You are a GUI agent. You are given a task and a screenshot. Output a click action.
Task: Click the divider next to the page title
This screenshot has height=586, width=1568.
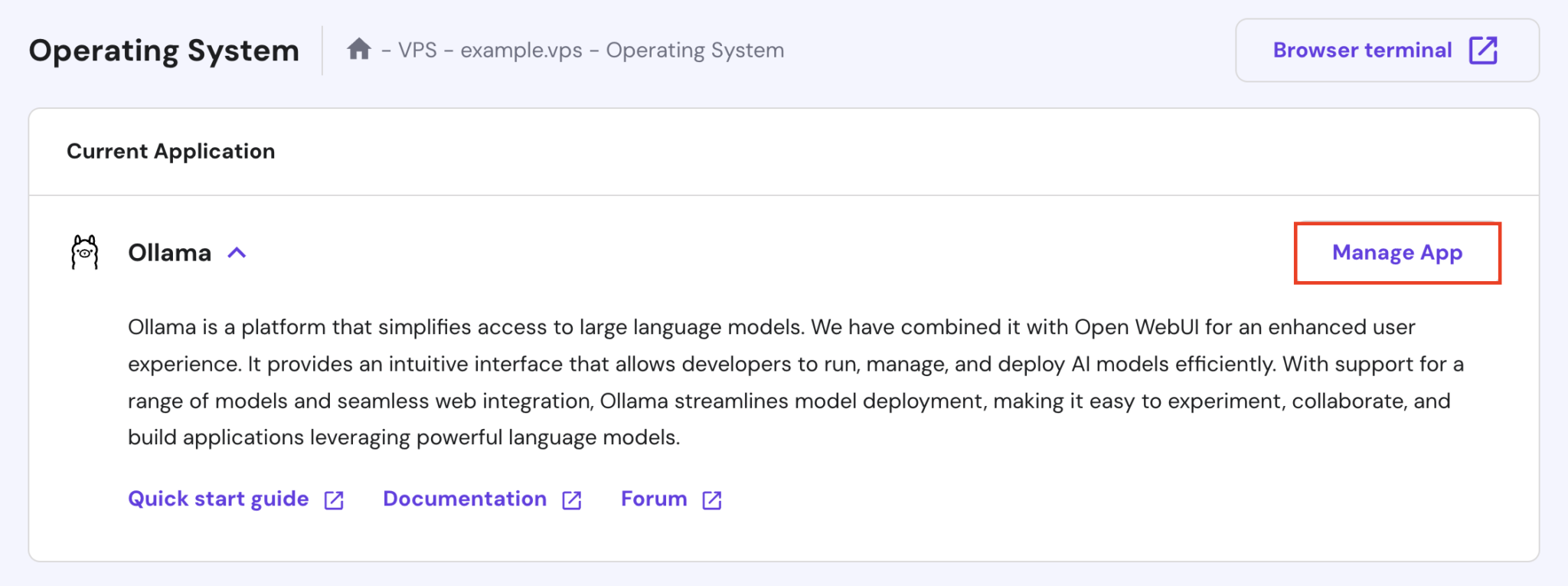pyautogui.click(x=322, y=51)
